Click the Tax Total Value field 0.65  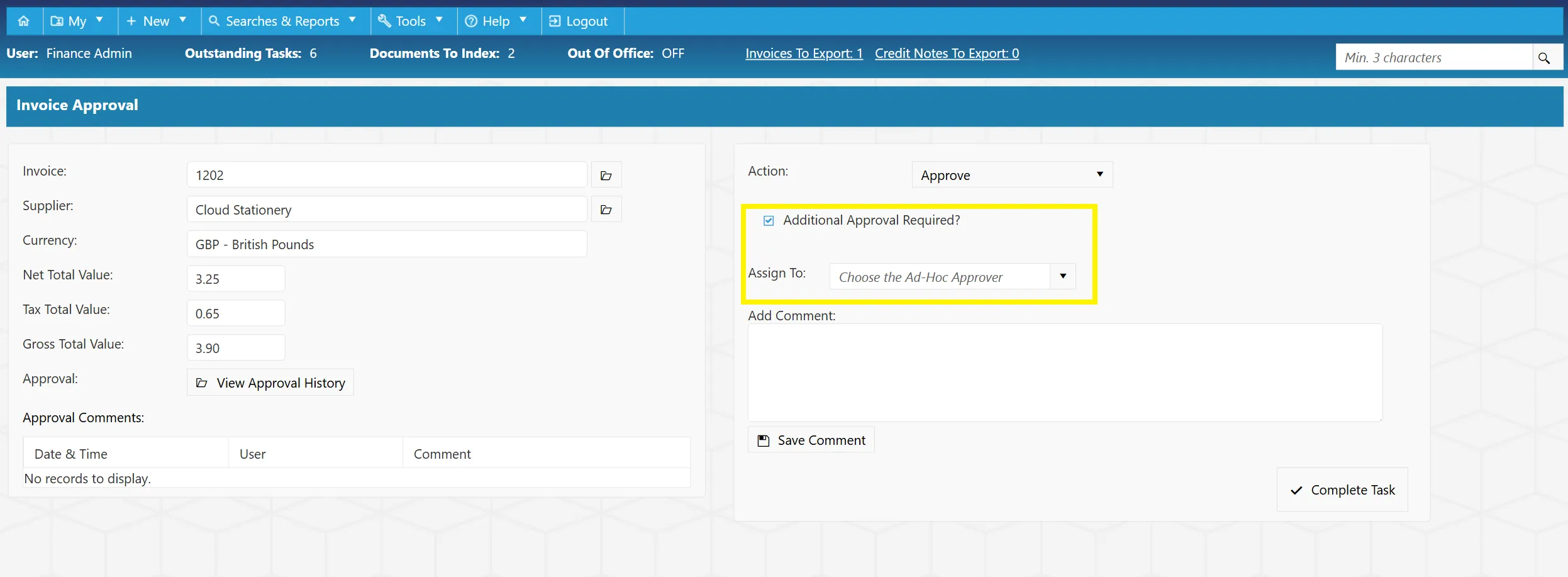(236, 313)
